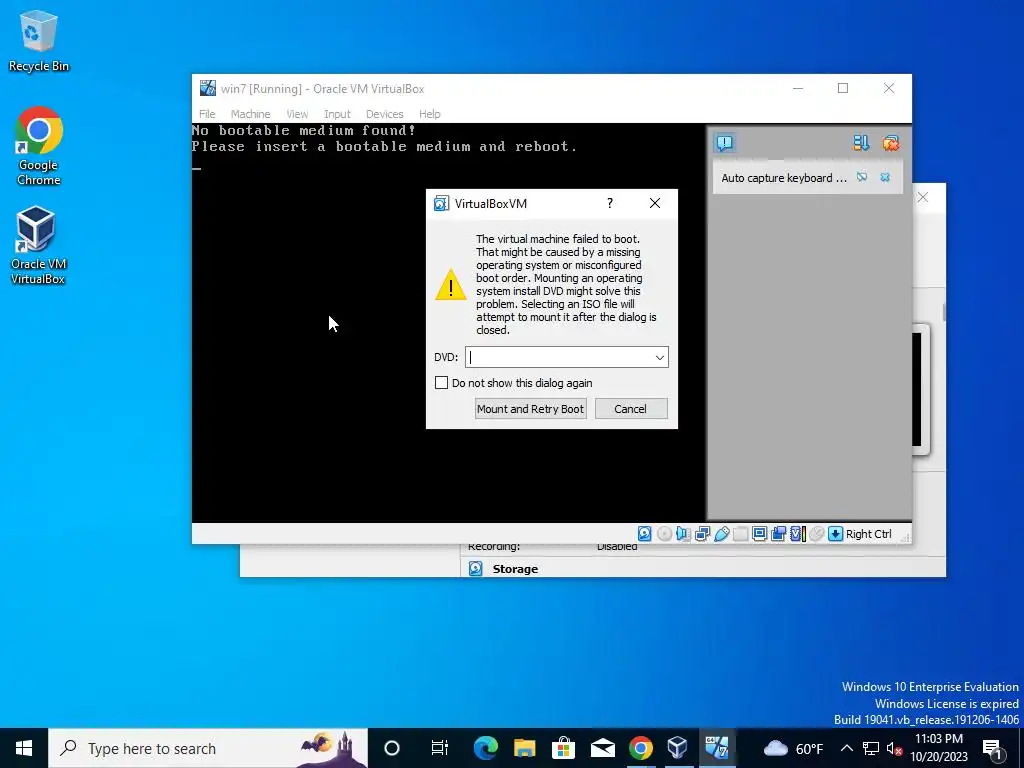Open the Recycle Bin desktop icon
Screen dimensions: 1024x768
(39, 40)
